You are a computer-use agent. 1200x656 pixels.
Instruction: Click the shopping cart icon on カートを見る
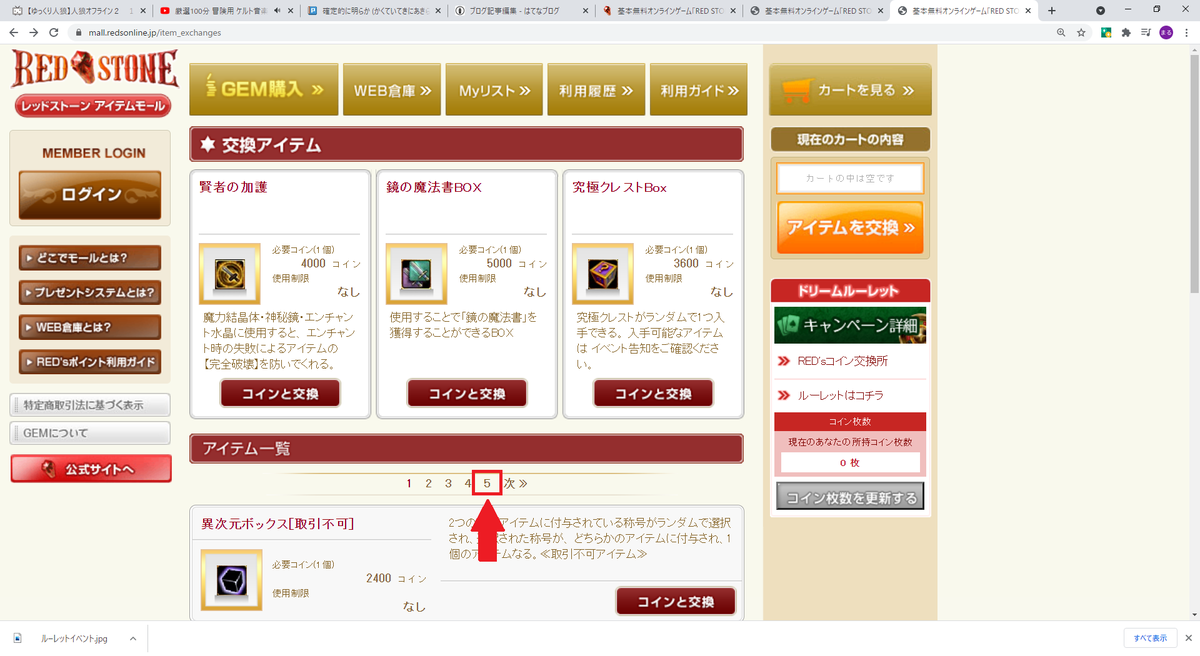(x=799, y=90)
